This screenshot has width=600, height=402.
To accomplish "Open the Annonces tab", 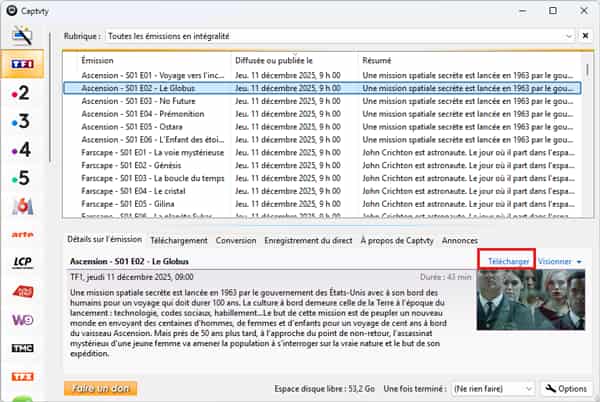I will click(x=460, y=241).
